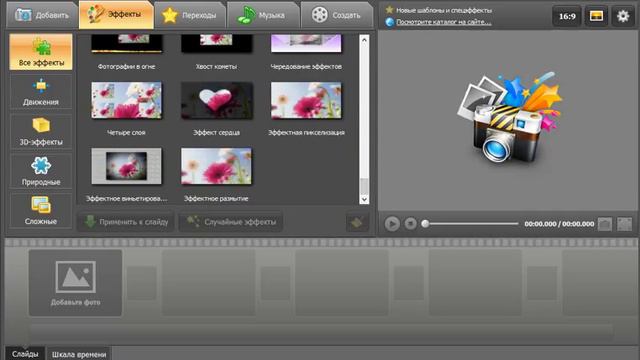The width and height of the screenshot is (640, 360).
Task: Click the Новые шаблоны и спецэффекты text
Action: point(444,10)
